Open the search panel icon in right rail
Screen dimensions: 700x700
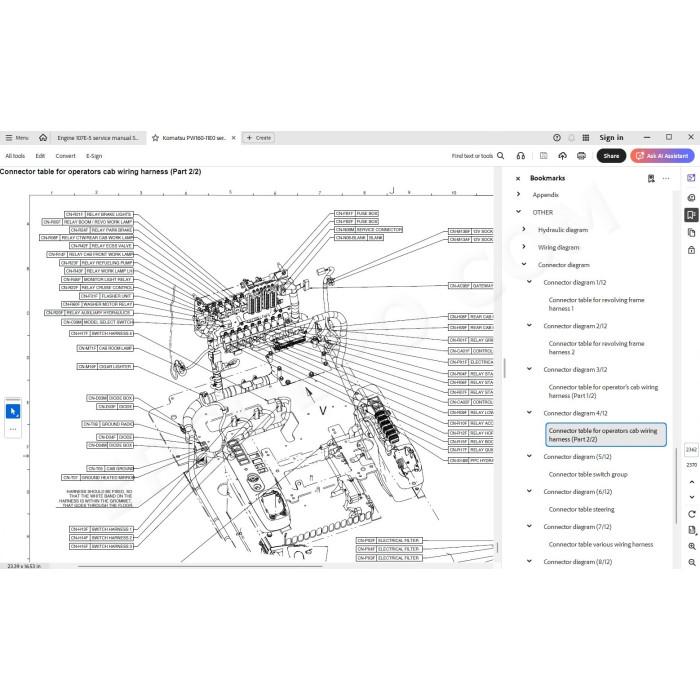pyautogui.click(x=691, y=197)
